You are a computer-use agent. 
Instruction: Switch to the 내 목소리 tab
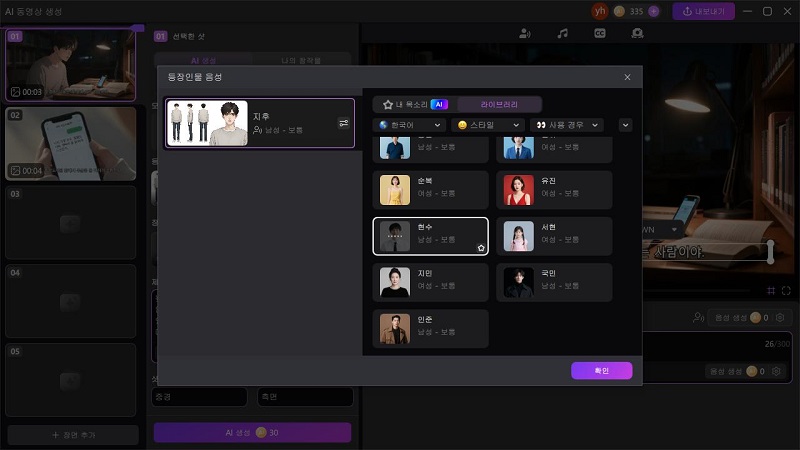pos(415,105)
